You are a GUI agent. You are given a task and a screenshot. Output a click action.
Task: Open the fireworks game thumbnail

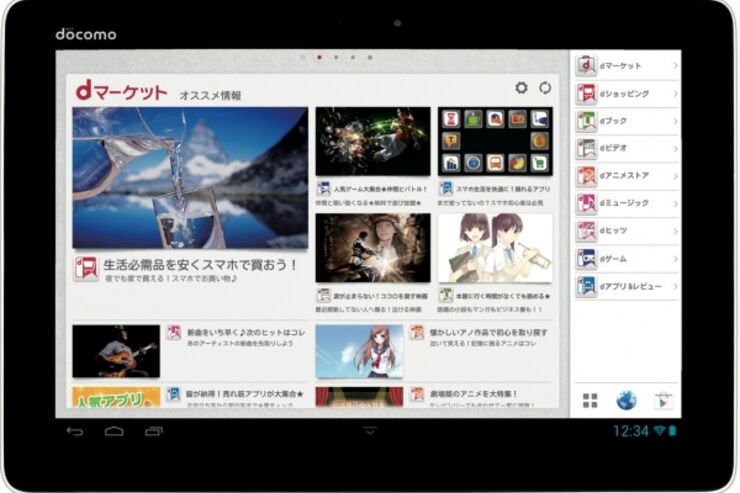point(373,141)
